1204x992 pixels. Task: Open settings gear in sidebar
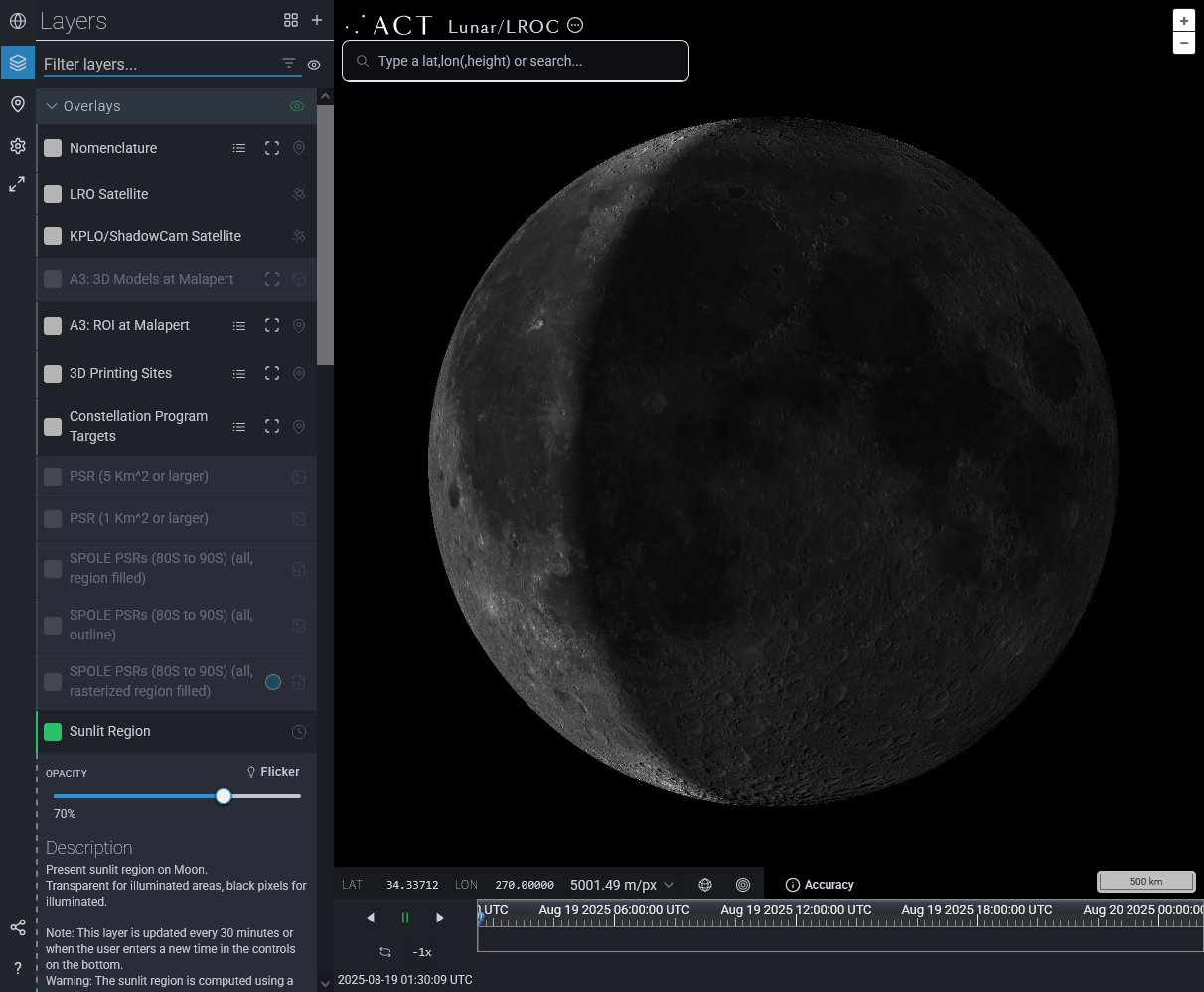click(x=17, y=146)
